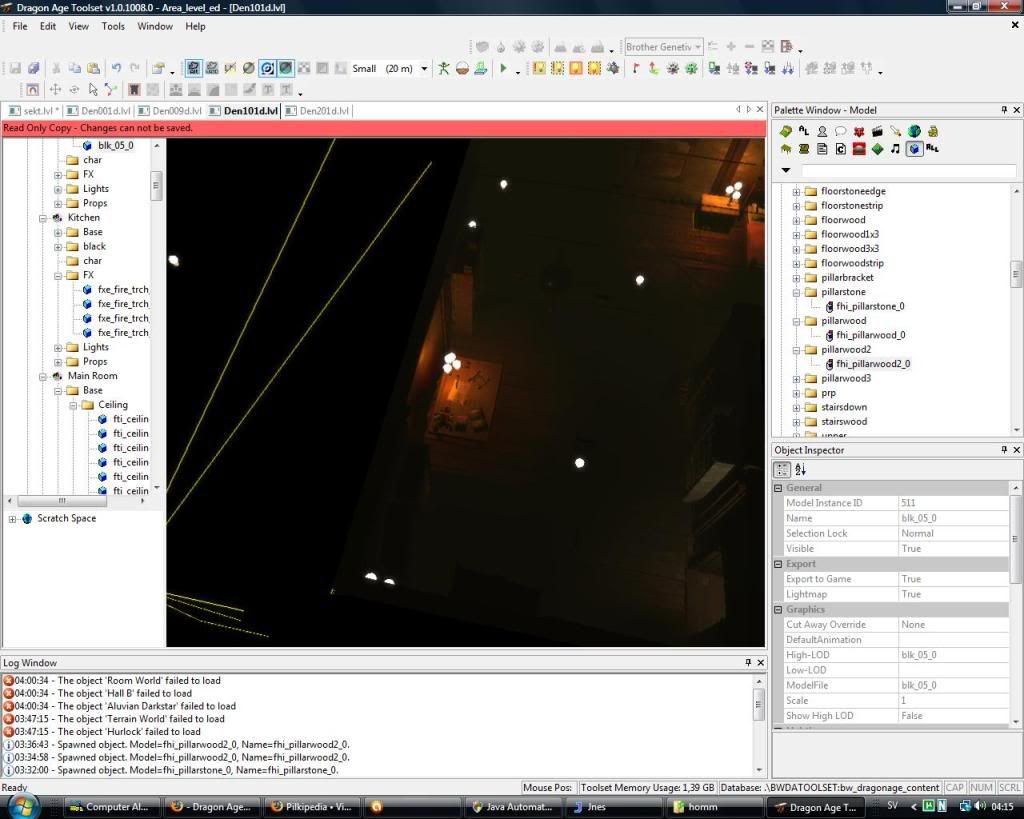Select the music note palette icon

click(896, 149)
